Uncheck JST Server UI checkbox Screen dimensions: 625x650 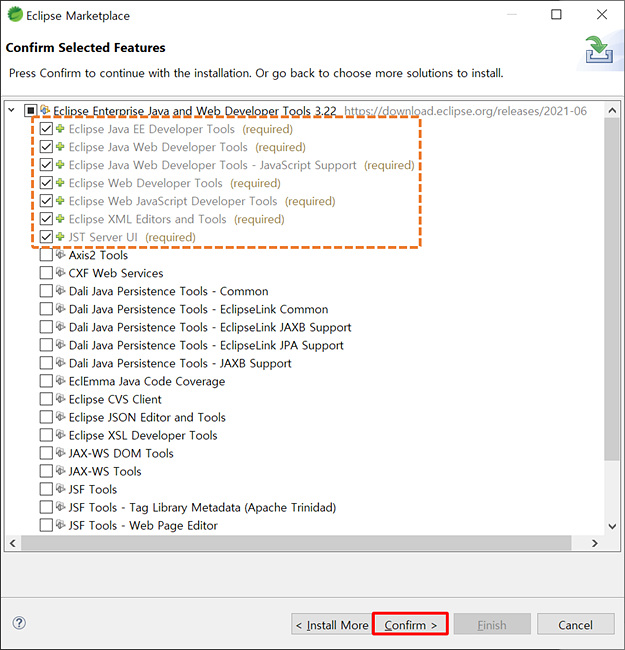click(46, 237)
